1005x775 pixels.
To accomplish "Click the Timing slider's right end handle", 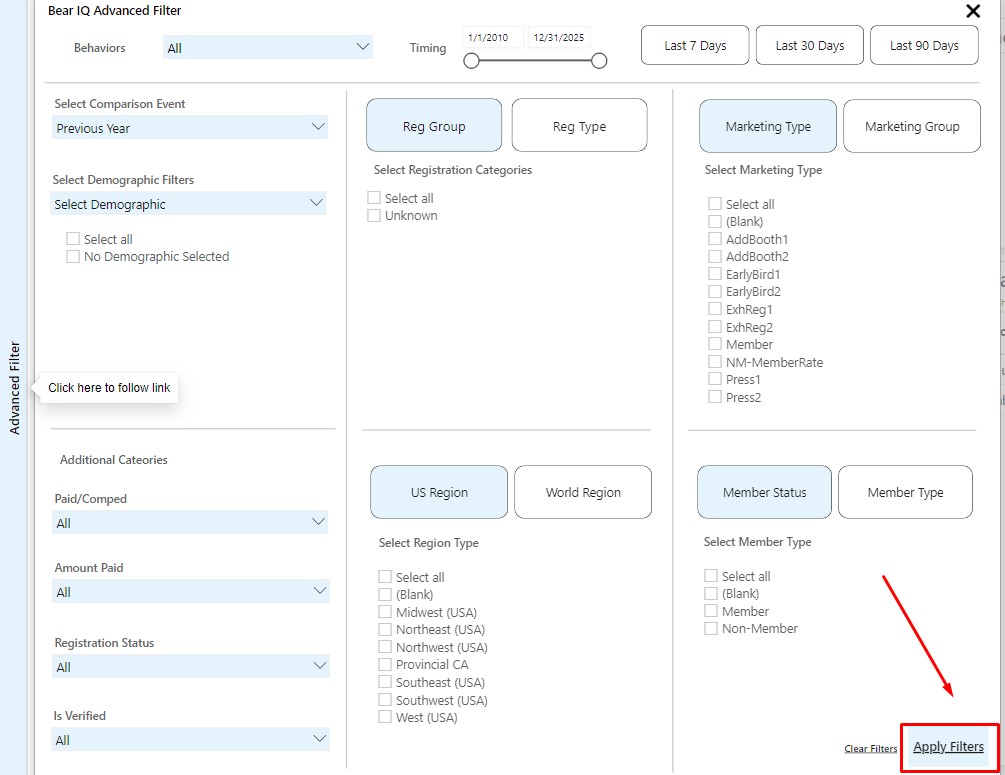I will click(x=599, y=61).
